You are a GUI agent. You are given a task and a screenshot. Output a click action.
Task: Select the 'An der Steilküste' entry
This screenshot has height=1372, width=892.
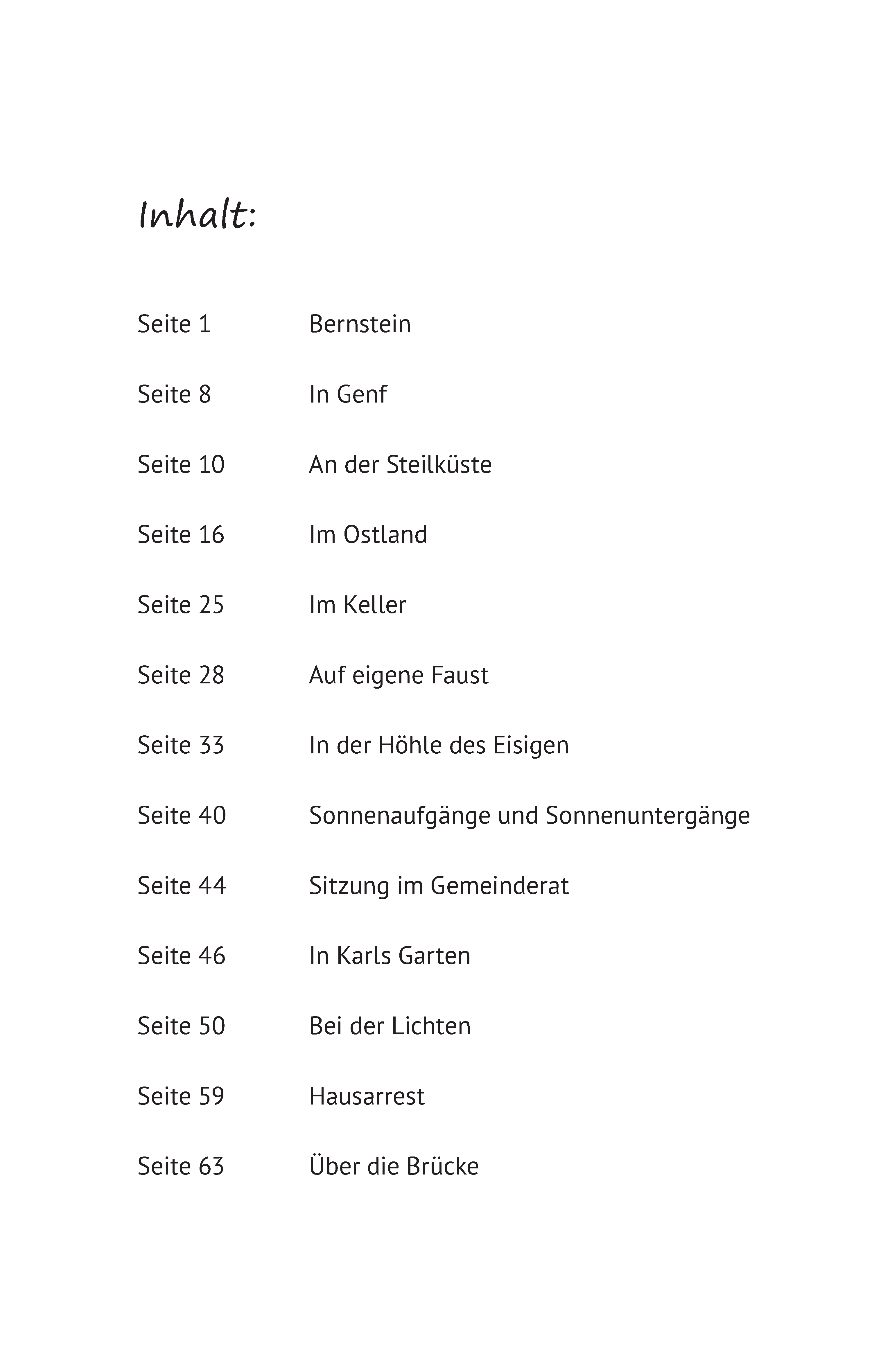tap(400, 465)
